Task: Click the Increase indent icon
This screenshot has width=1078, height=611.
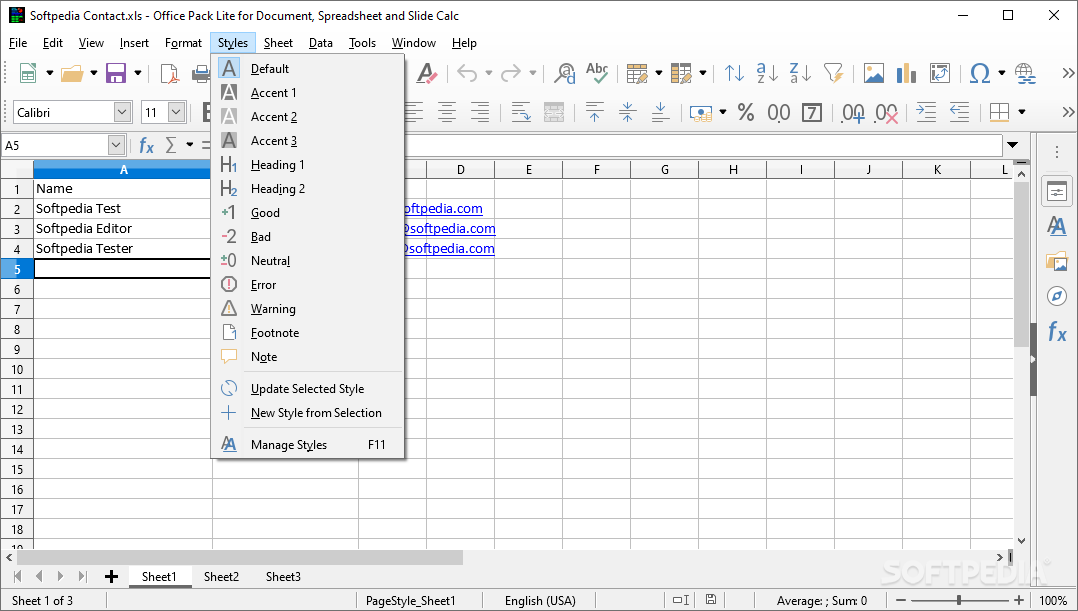Action: pyautogui.click(x=926, y=112)
